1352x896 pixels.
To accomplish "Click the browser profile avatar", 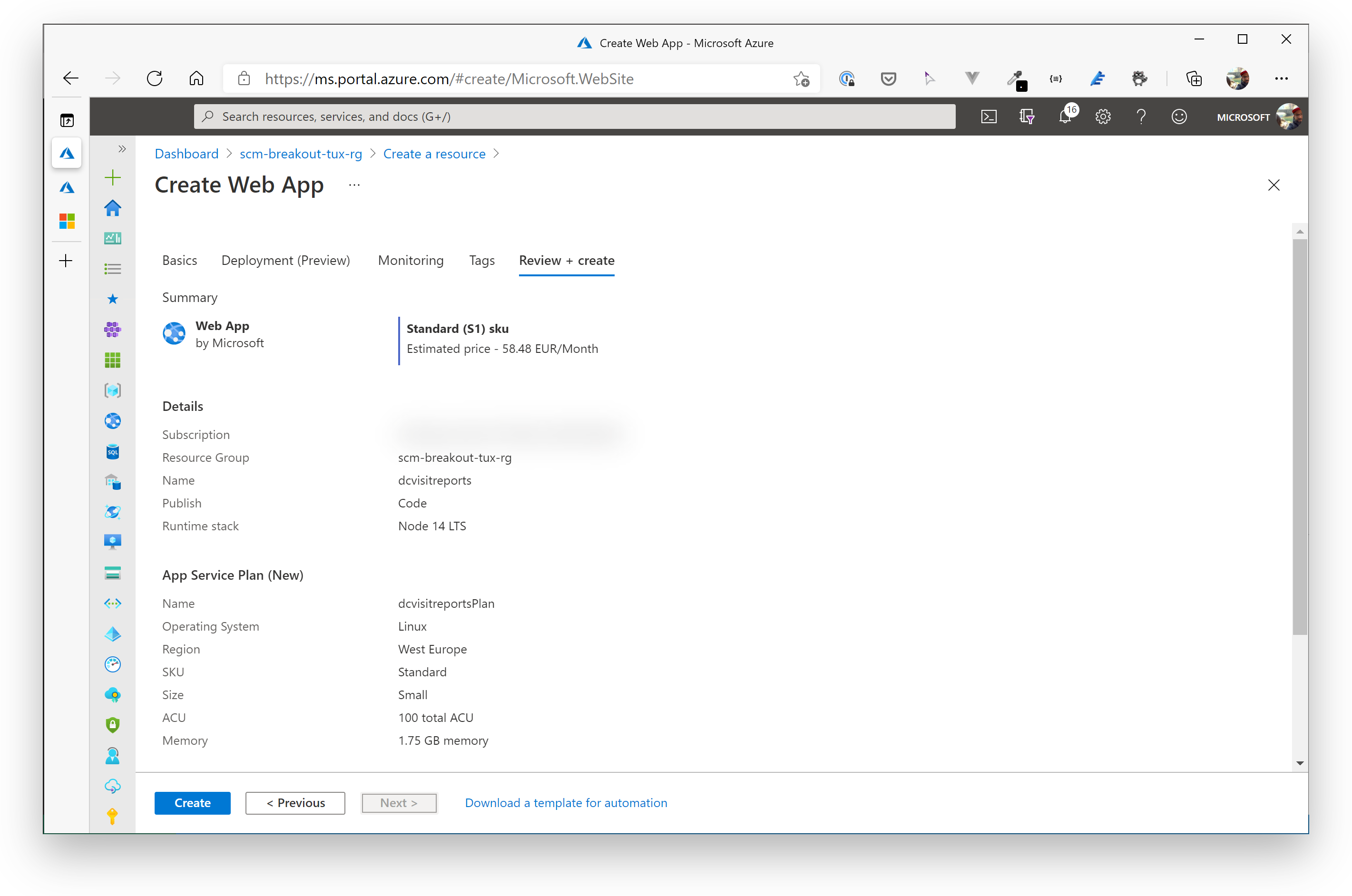I will (1238, 78).
